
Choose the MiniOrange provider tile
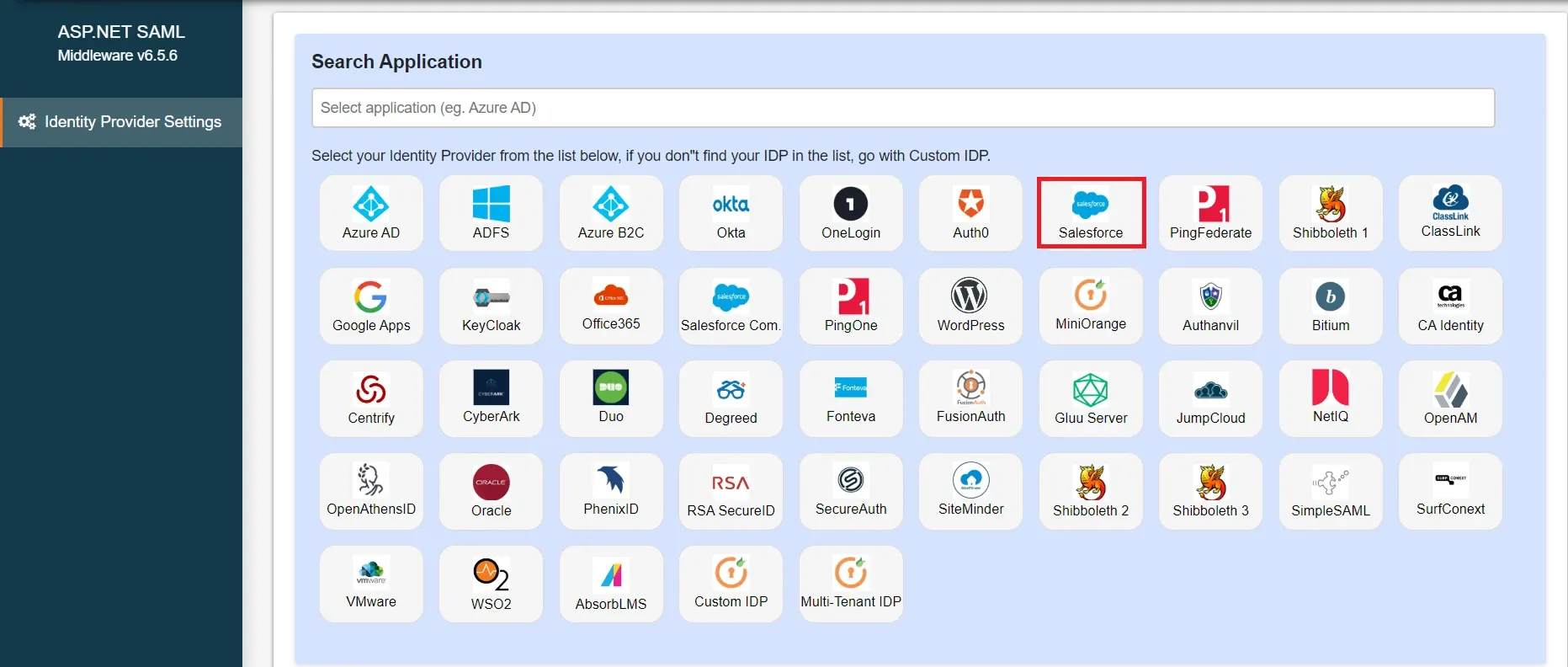click(x=1091, y=306)
